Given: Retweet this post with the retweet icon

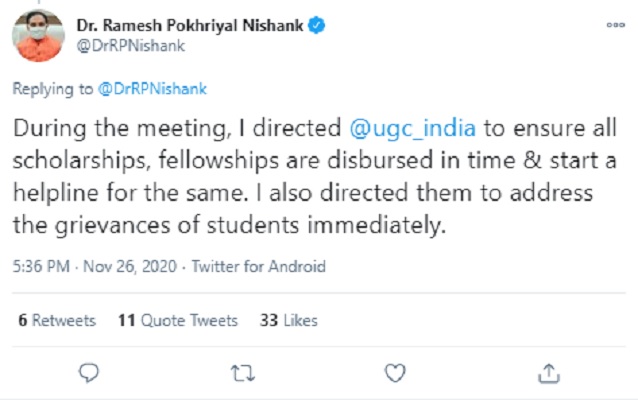Looking at the screenshot, I should click(241, 373).
